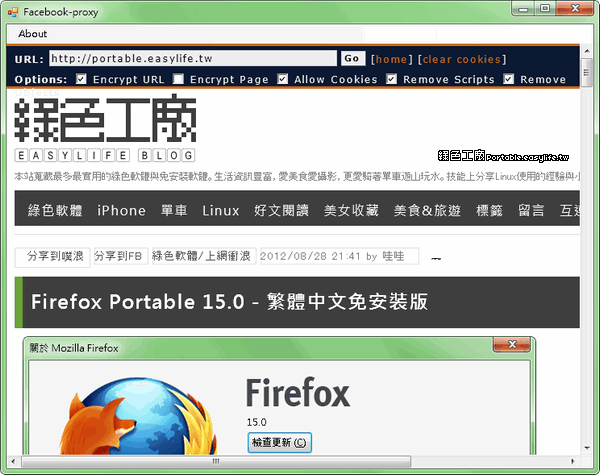Toggle the last Remove checkbox
Image resolution: width=600 pixels, height=475 pixels.
pos(508,79)
